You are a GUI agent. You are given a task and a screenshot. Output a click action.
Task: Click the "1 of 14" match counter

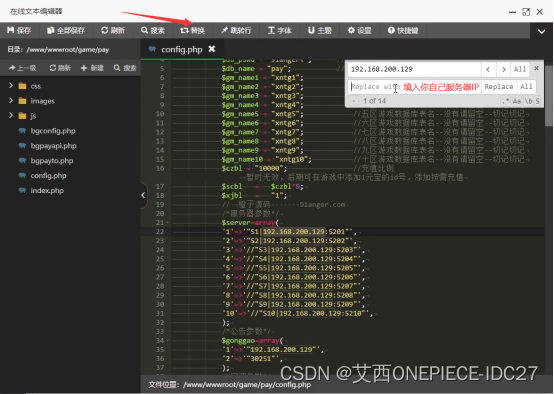click(x=374, y=101)
